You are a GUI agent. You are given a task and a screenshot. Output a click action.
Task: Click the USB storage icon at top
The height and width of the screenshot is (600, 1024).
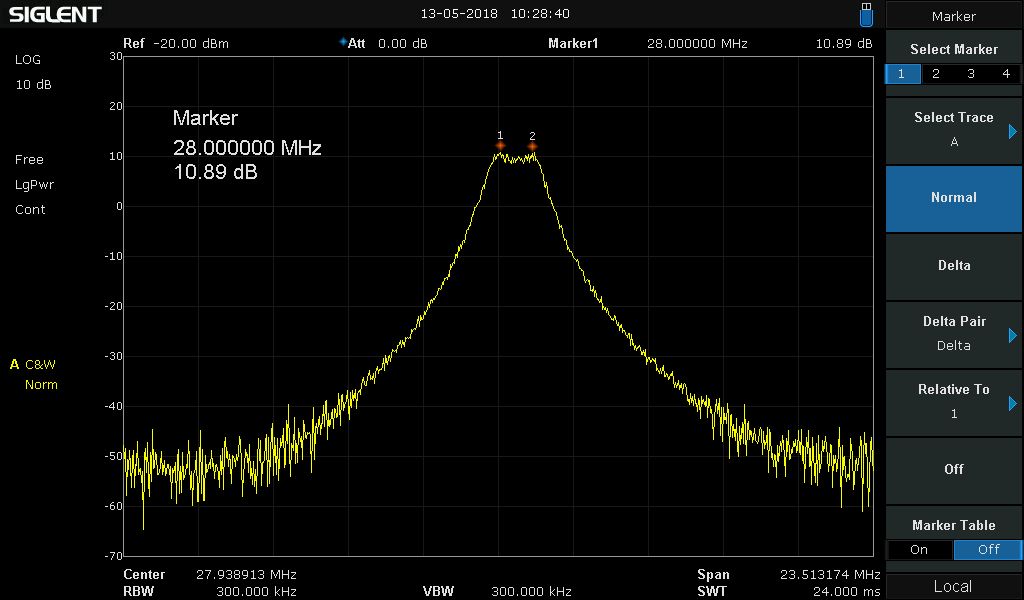click(866, 15)
